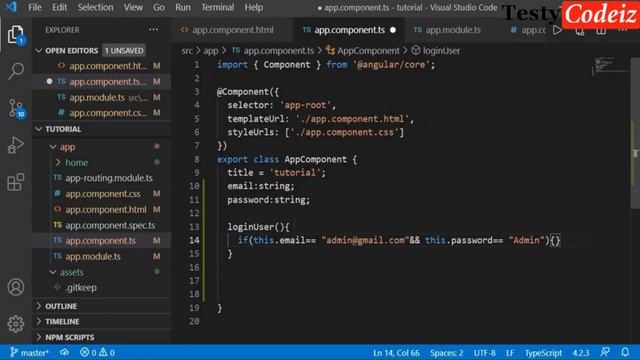Click the feedback icon in status bar

pyautogui.click(x=605, y=352)
